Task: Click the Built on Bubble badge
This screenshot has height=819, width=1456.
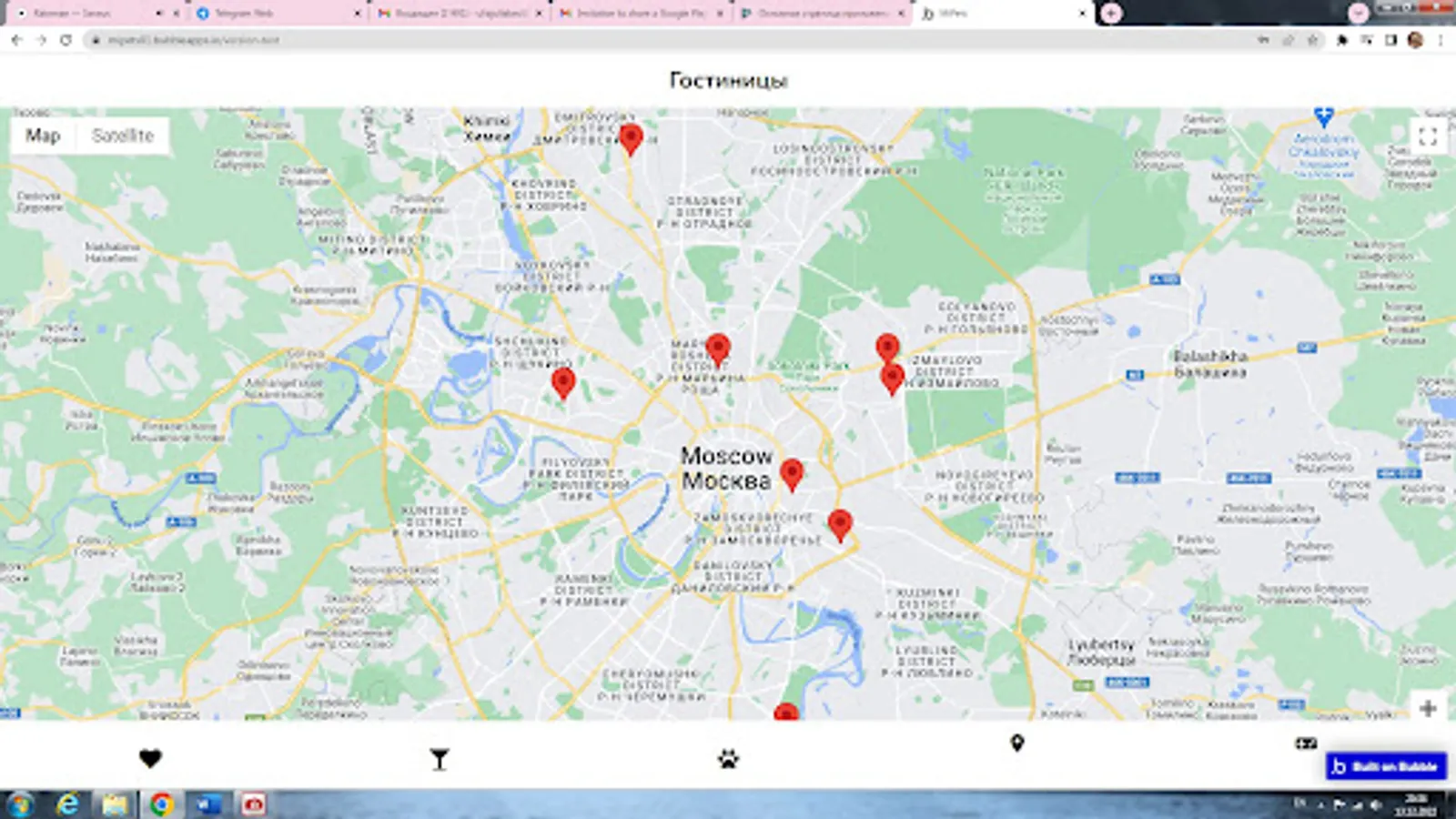Action: pos(1386,766)
